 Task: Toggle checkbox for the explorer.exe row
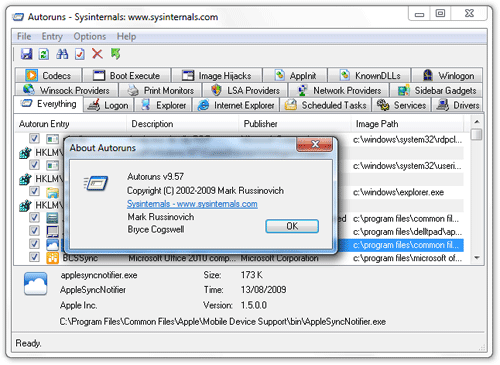(x=34, y=191)
